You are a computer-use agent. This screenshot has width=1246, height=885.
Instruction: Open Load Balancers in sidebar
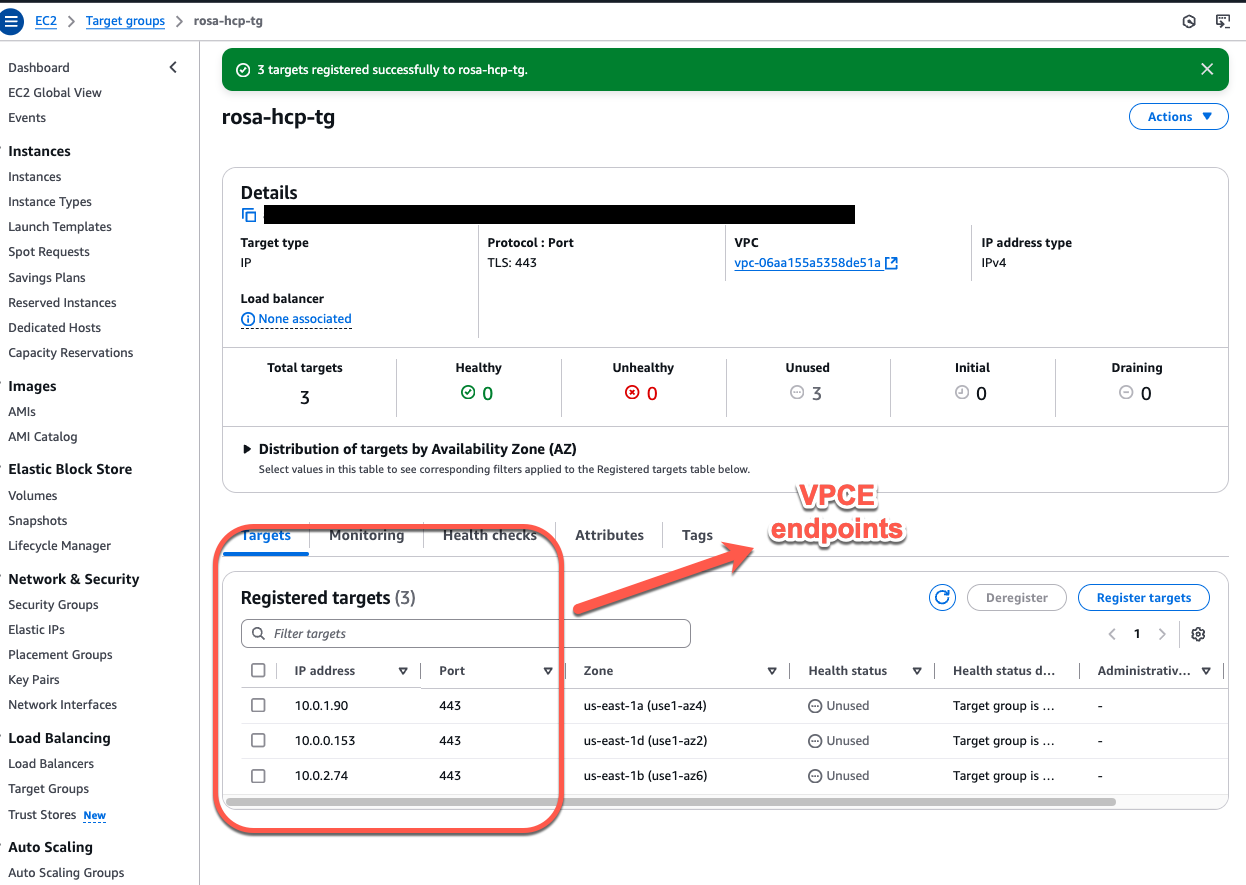(x=51, y=764)
